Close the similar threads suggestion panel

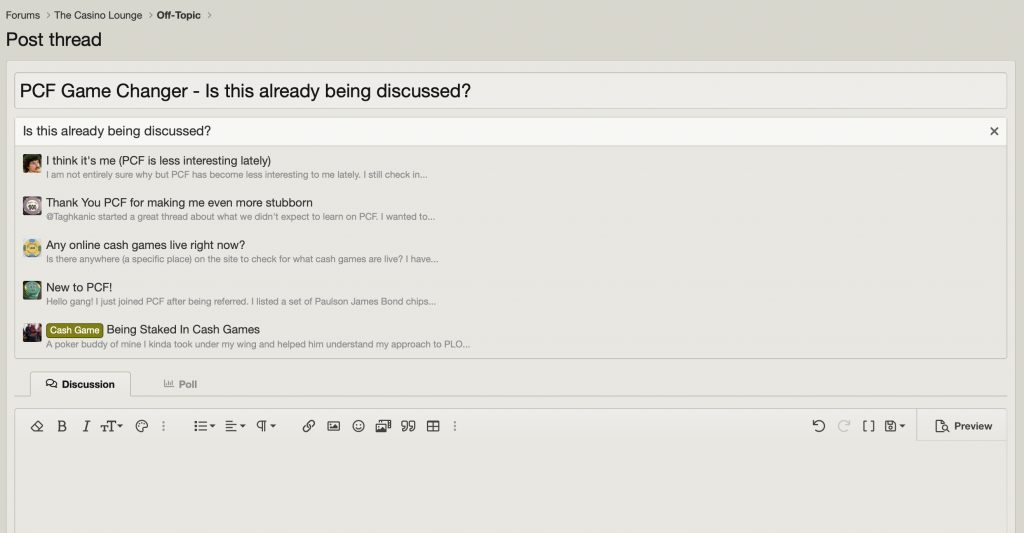pos(994,131)
